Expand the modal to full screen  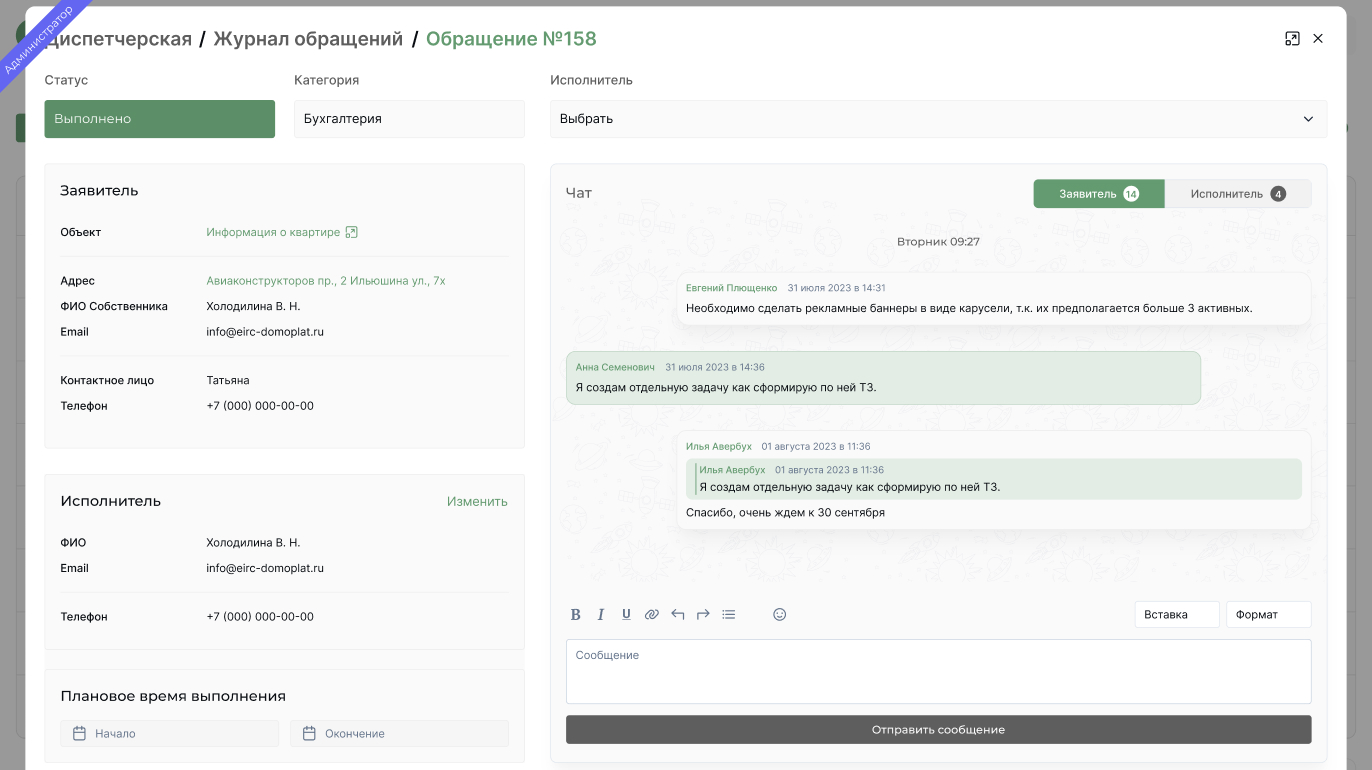tap(1292, 39)
